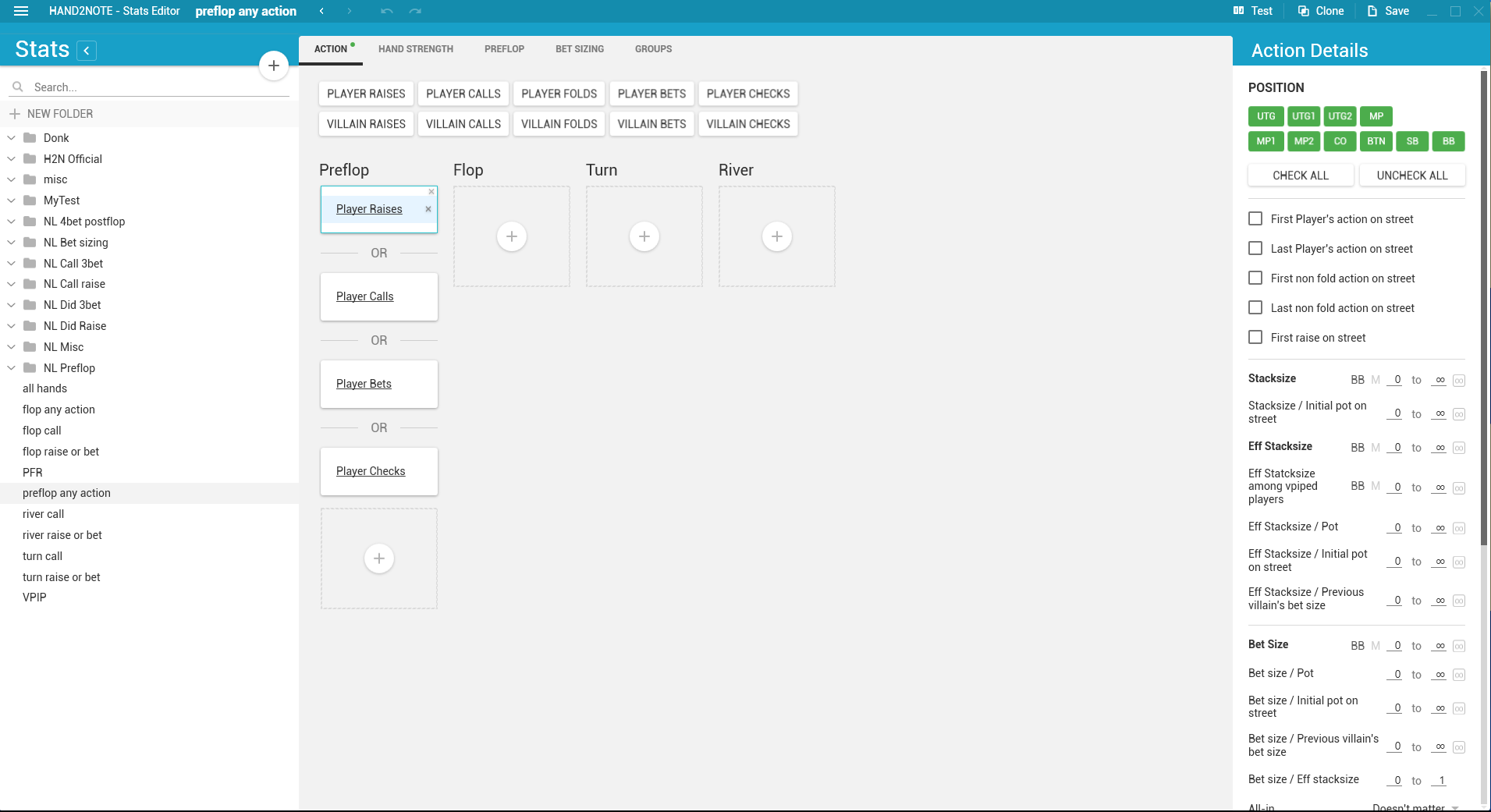The height and width of the screenshot is (812, 1491).
Task: Expand the NL 4bet postflop folder
Action: pyautogui.click(x=12, y=222)
